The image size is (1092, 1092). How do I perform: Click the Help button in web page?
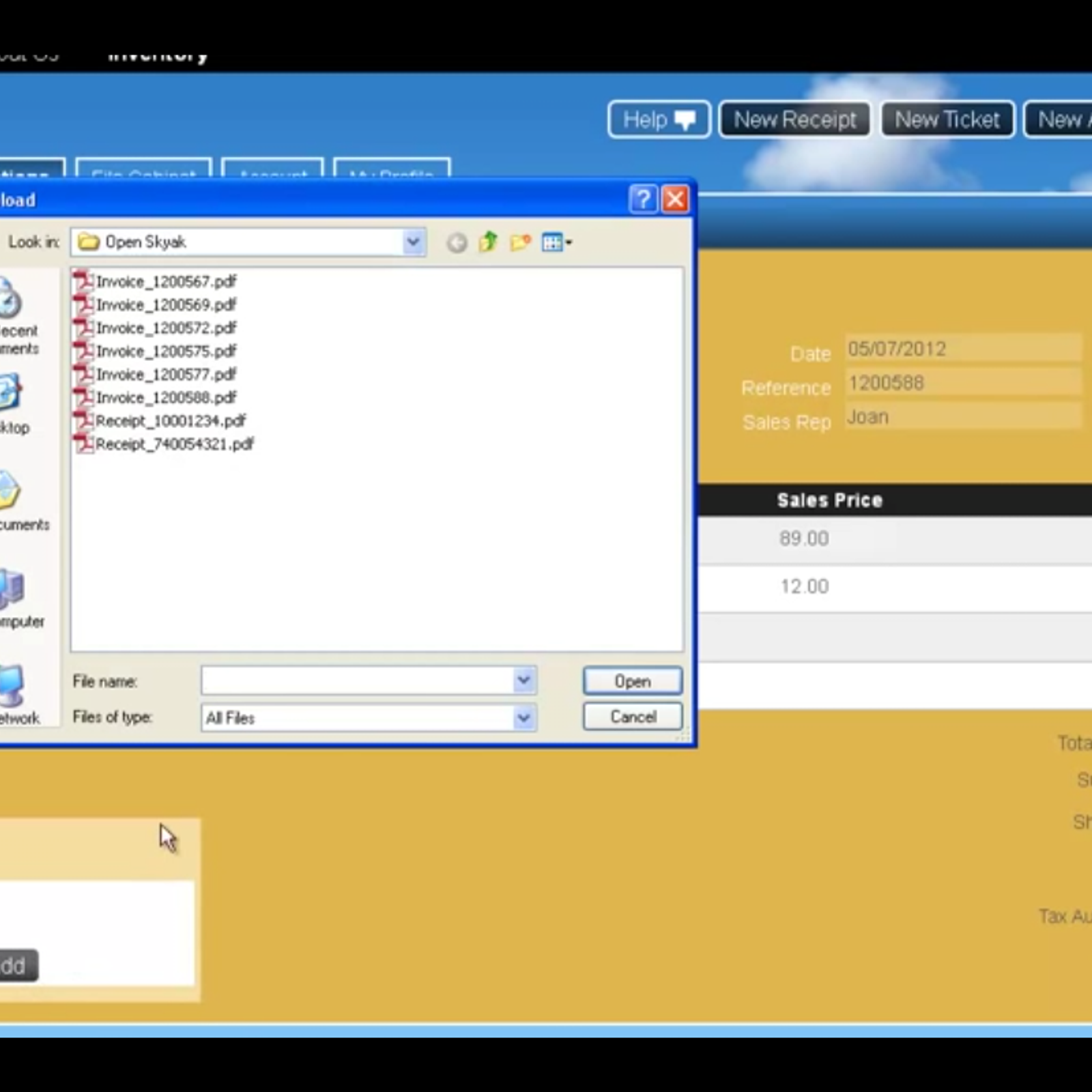(x=659, y=120)
